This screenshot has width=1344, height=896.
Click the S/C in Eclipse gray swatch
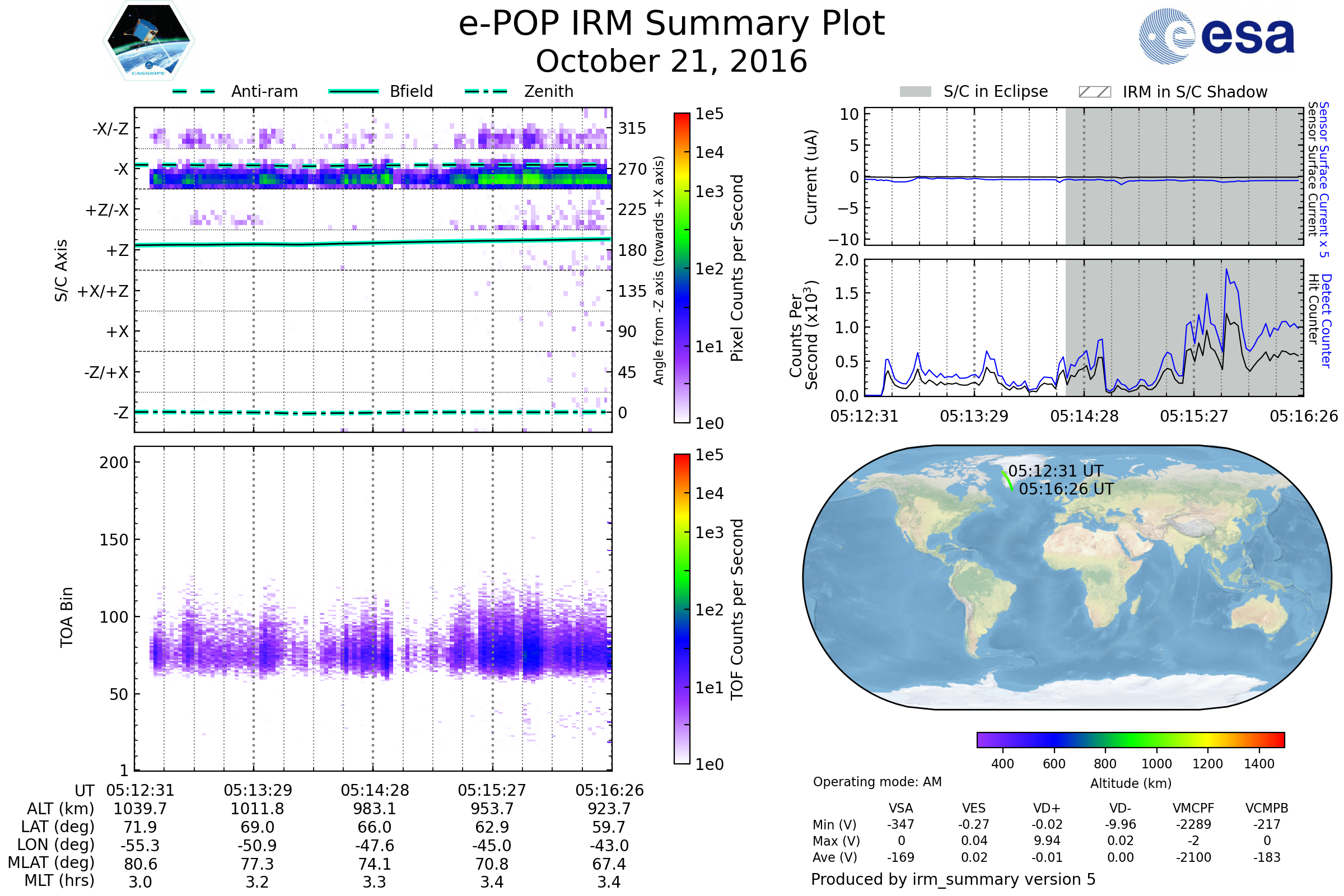click(916, 92)
